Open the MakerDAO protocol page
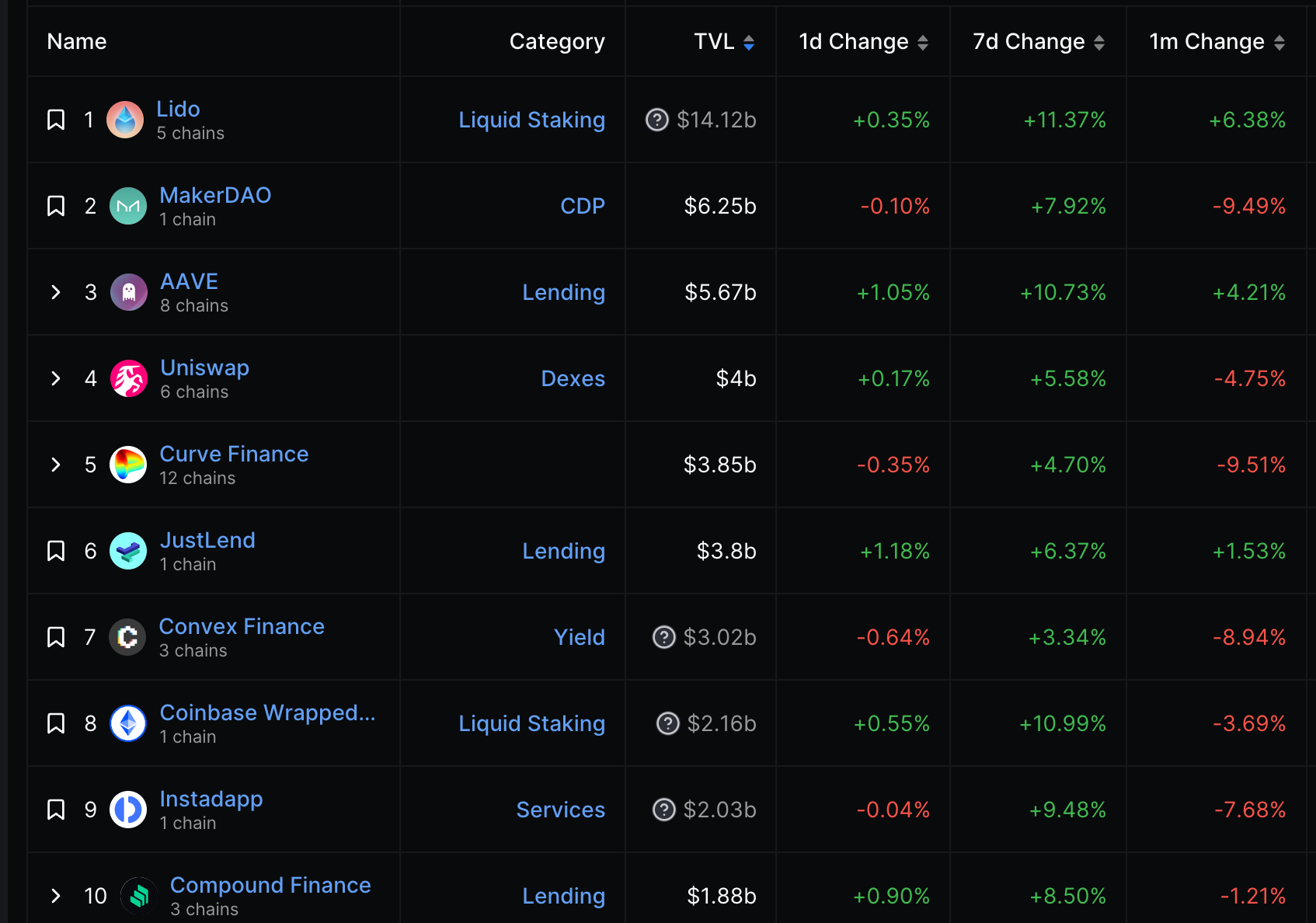Image resolution: width=1316 pixels, height=923 pixels. (215, 195)
